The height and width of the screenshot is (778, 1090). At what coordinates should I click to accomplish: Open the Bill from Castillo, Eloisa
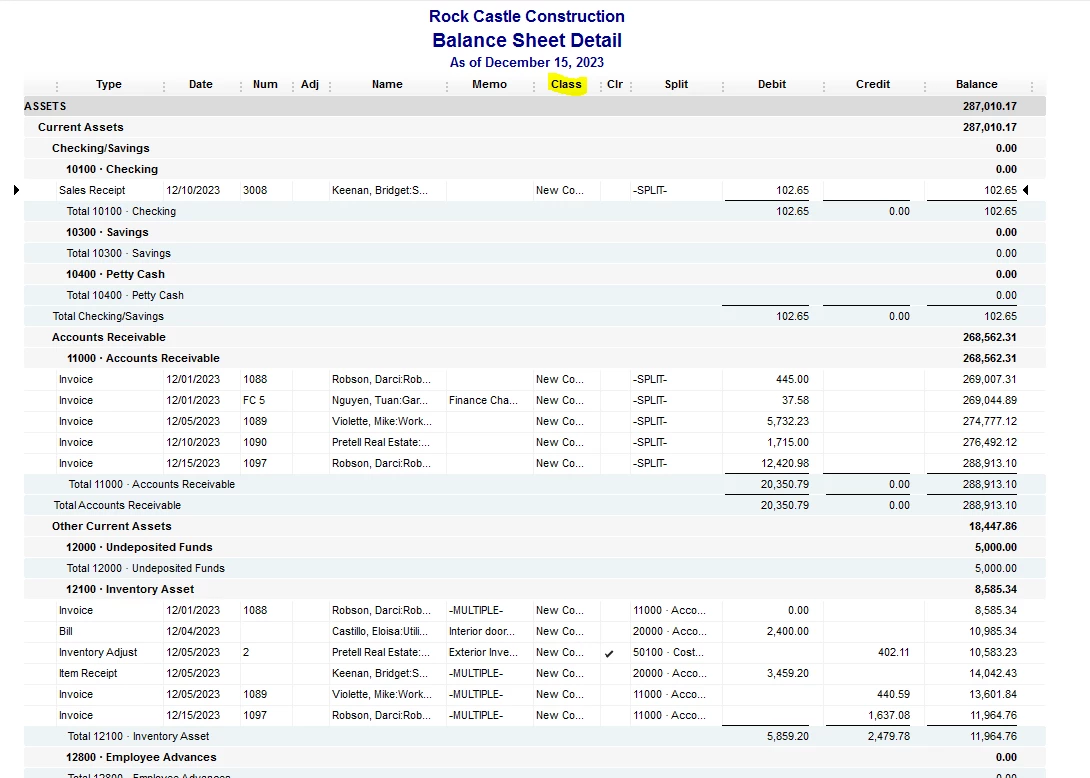point(535,631)
